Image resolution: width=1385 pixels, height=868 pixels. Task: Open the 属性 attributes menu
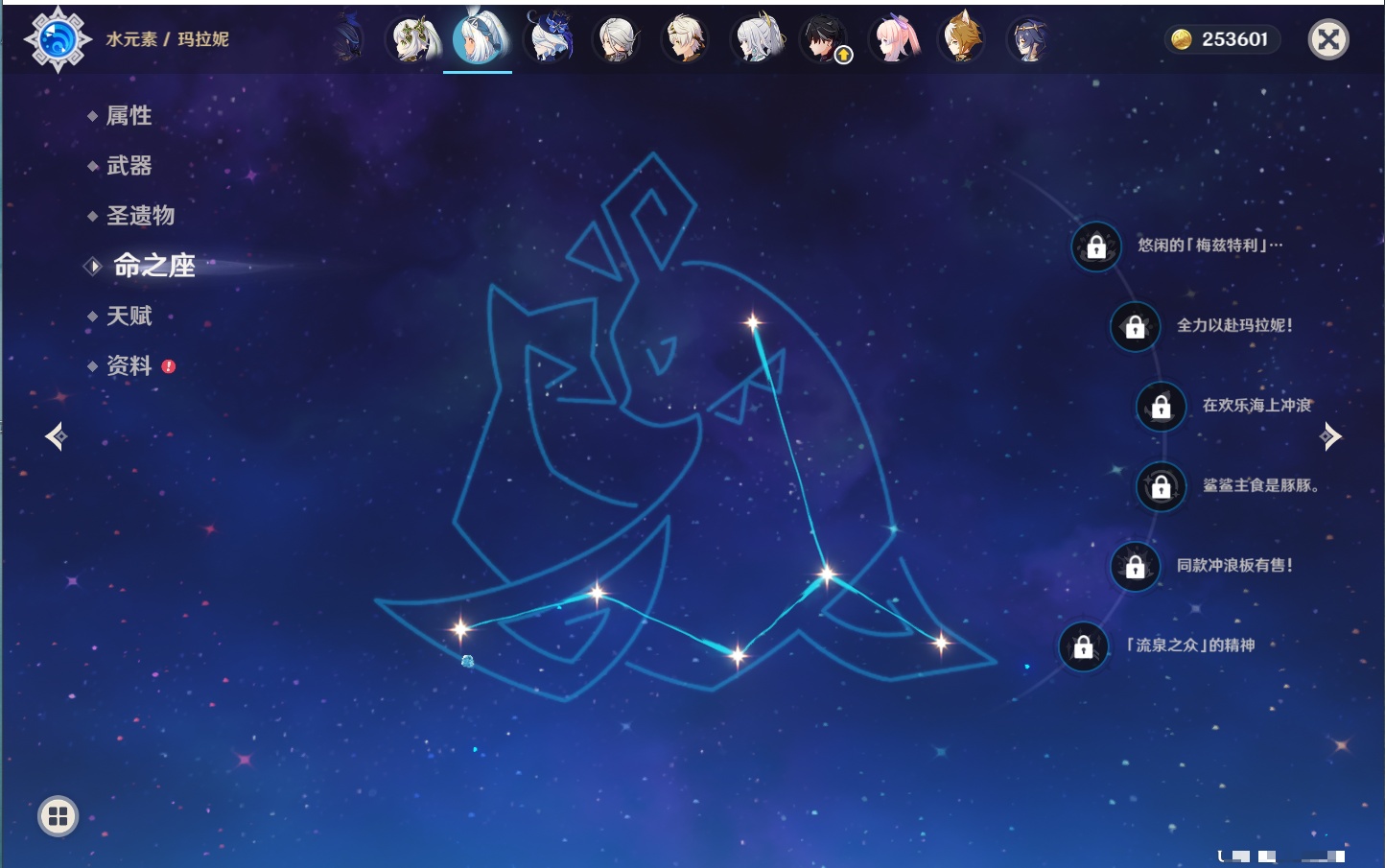coord(129,116)
